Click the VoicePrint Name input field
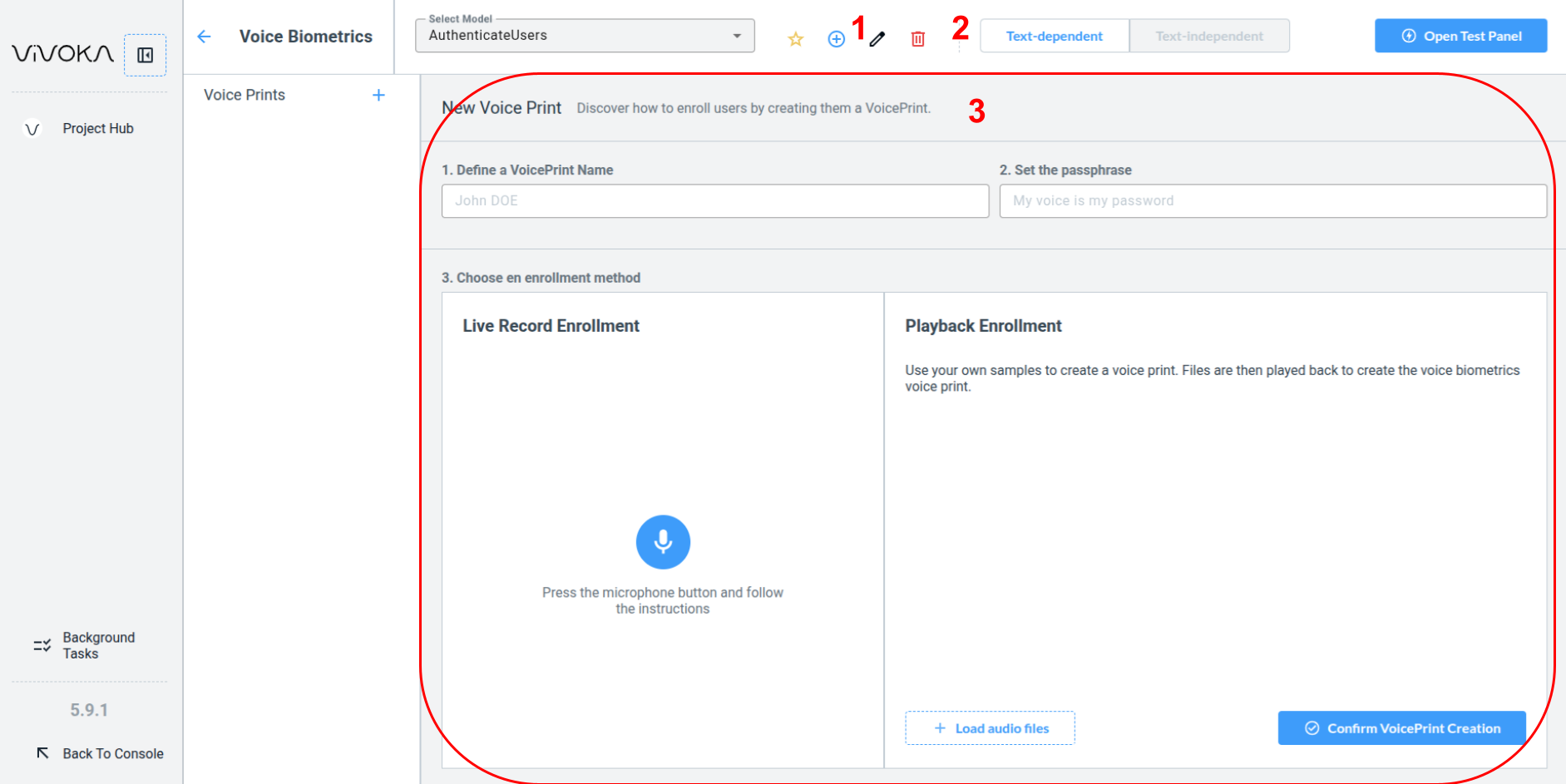The height and width of the screenshot is (784, 1566). (x=714, y=201)
